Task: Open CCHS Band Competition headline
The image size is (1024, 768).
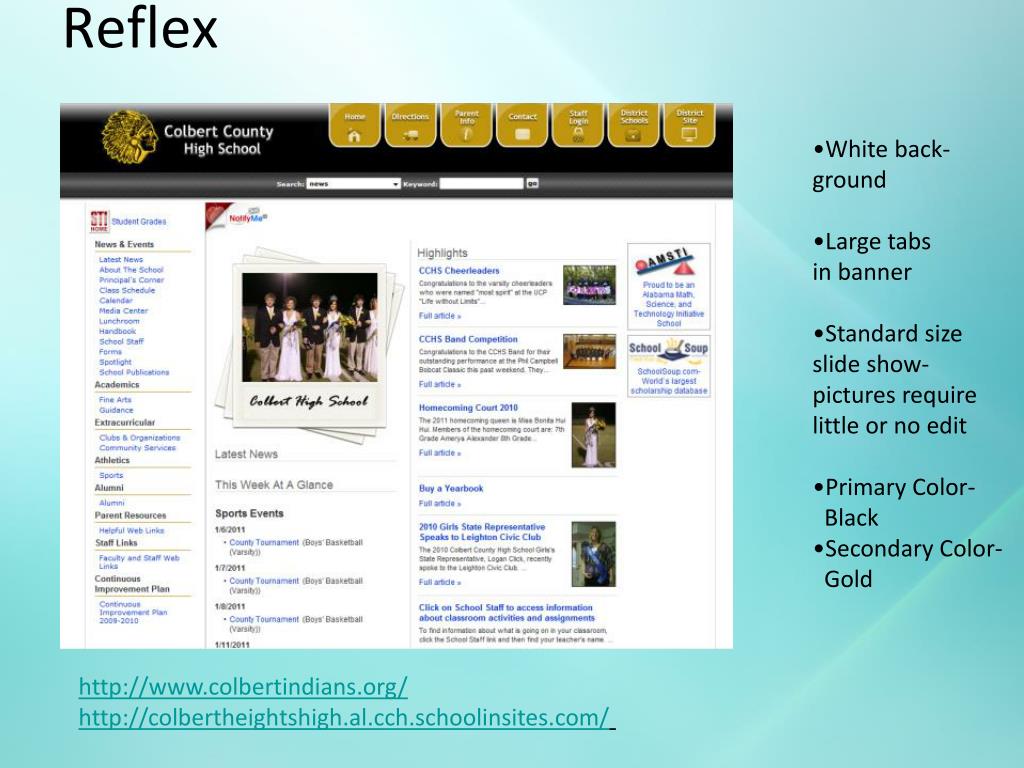Action: click(x=468, y=339)
